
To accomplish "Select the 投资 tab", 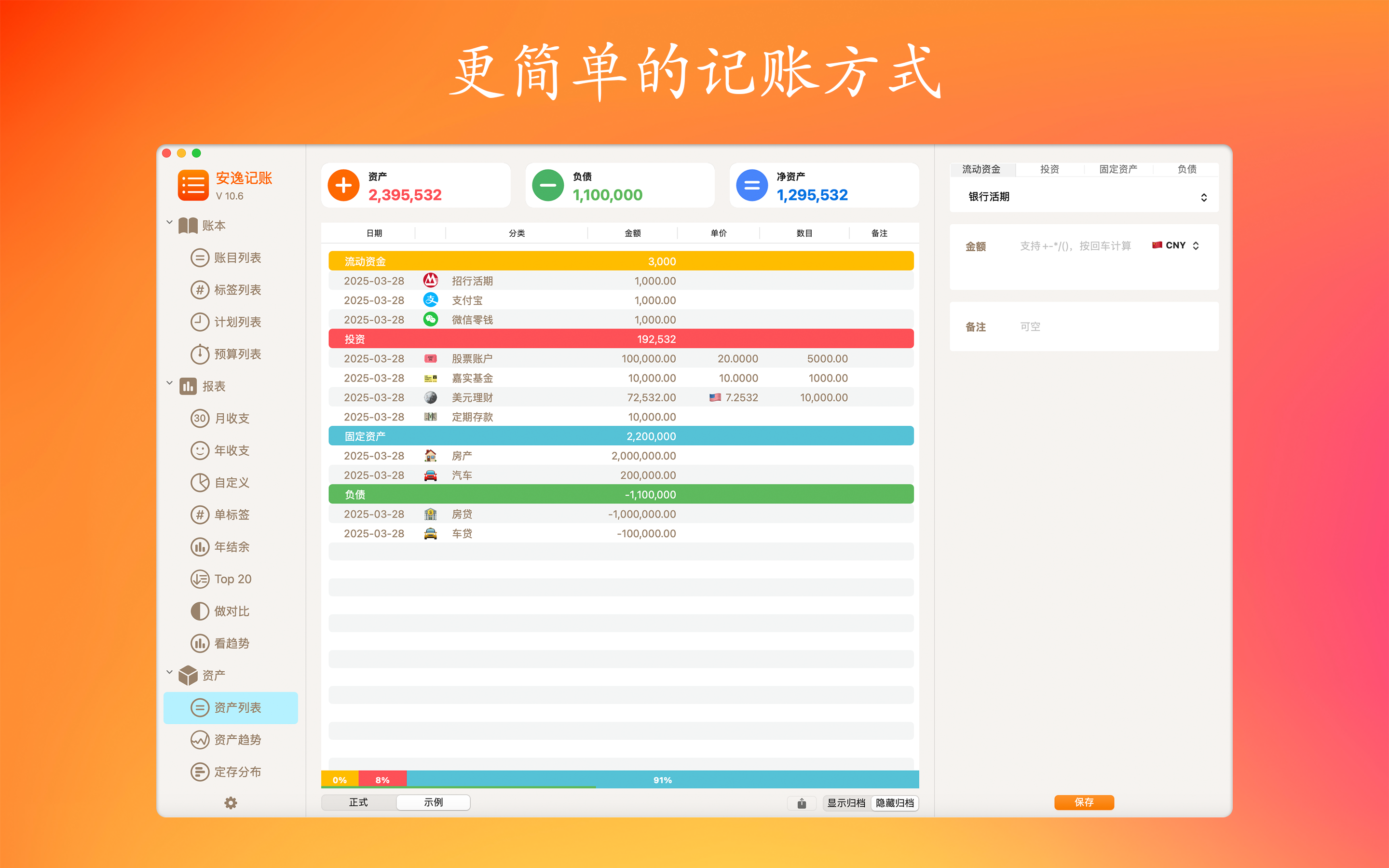I will [x=1050, y=169].
